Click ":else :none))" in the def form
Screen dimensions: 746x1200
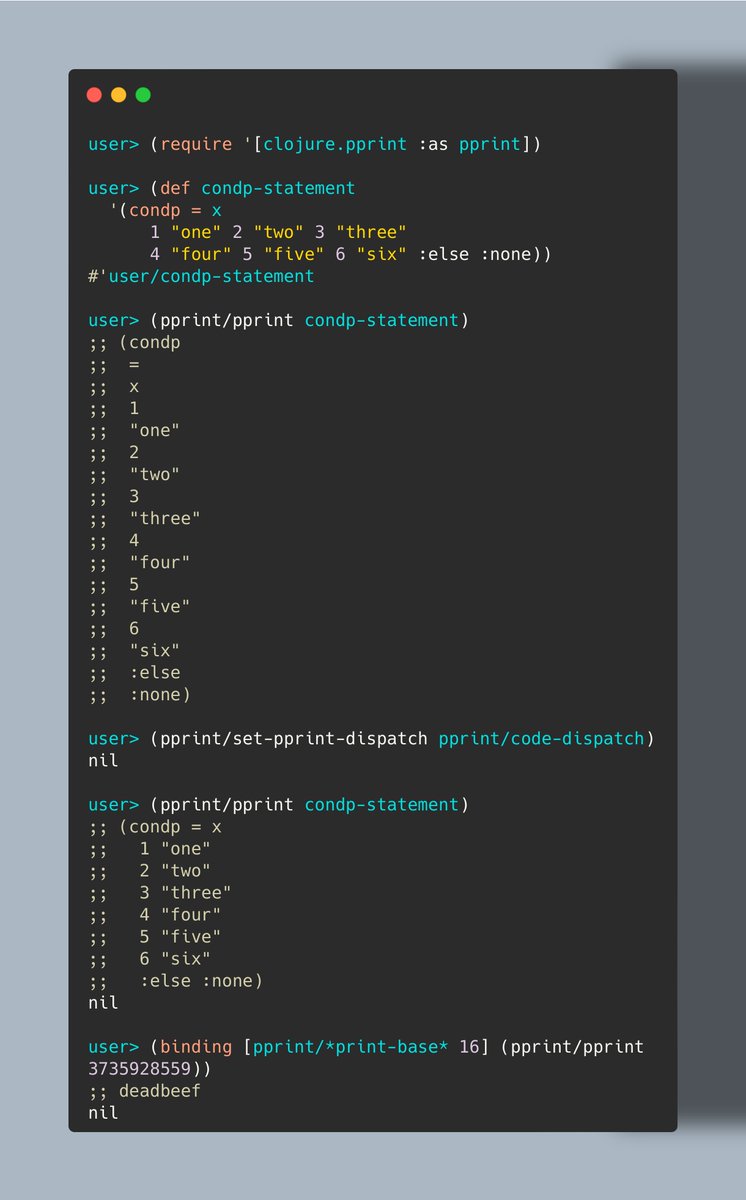click(x=485, y=254)
